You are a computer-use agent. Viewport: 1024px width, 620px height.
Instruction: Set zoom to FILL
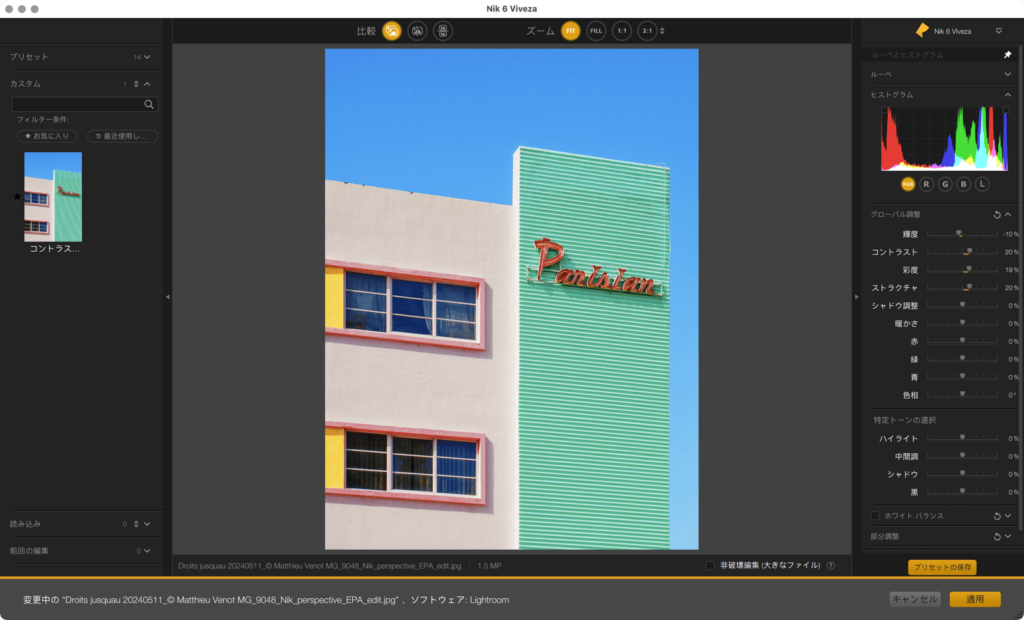click(x=596, y=31)
